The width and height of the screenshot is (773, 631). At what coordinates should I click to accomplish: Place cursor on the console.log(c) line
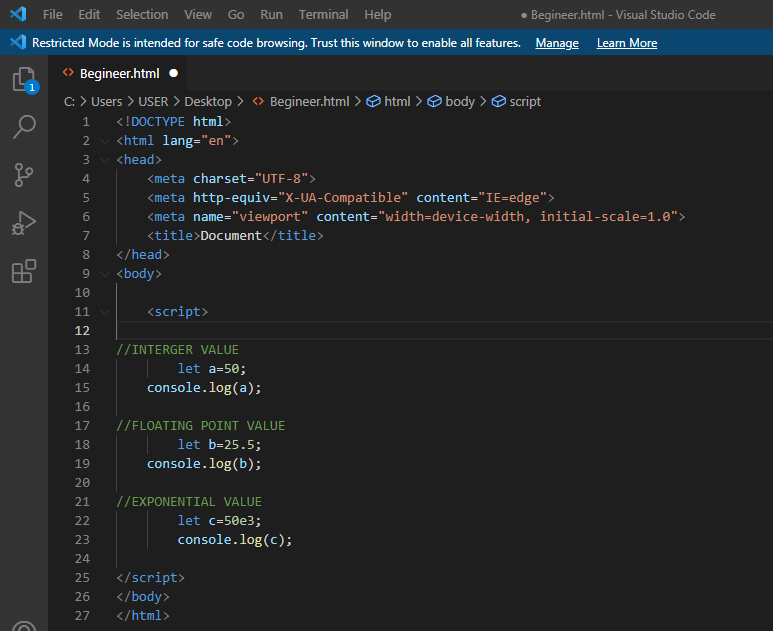click(x=234, y=540)
